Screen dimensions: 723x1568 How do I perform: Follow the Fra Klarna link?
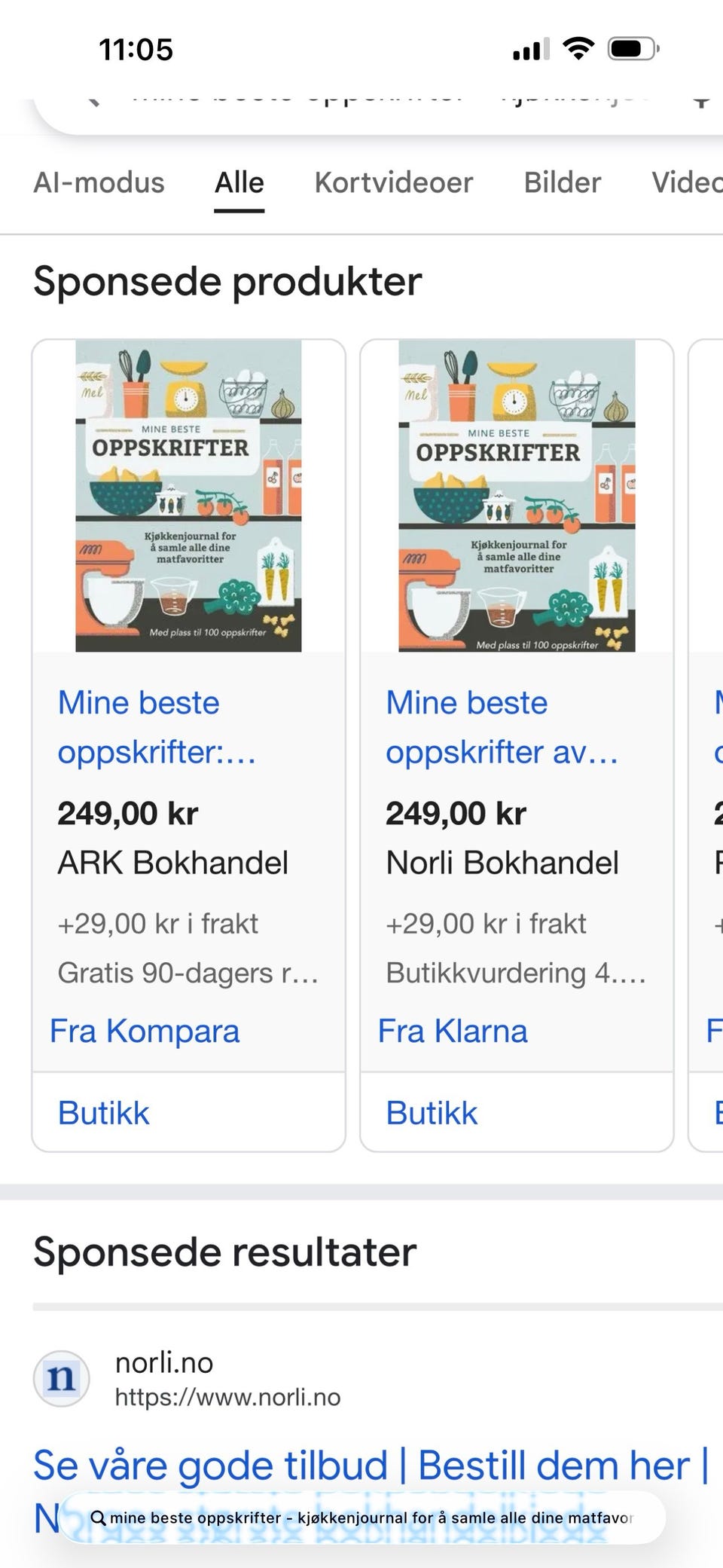pos(453,1031)
